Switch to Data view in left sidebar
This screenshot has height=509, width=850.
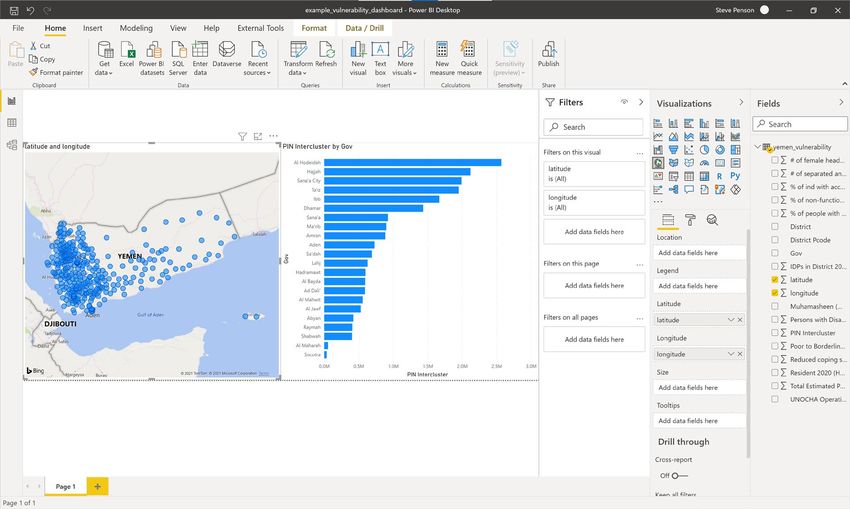pos(11,123)
